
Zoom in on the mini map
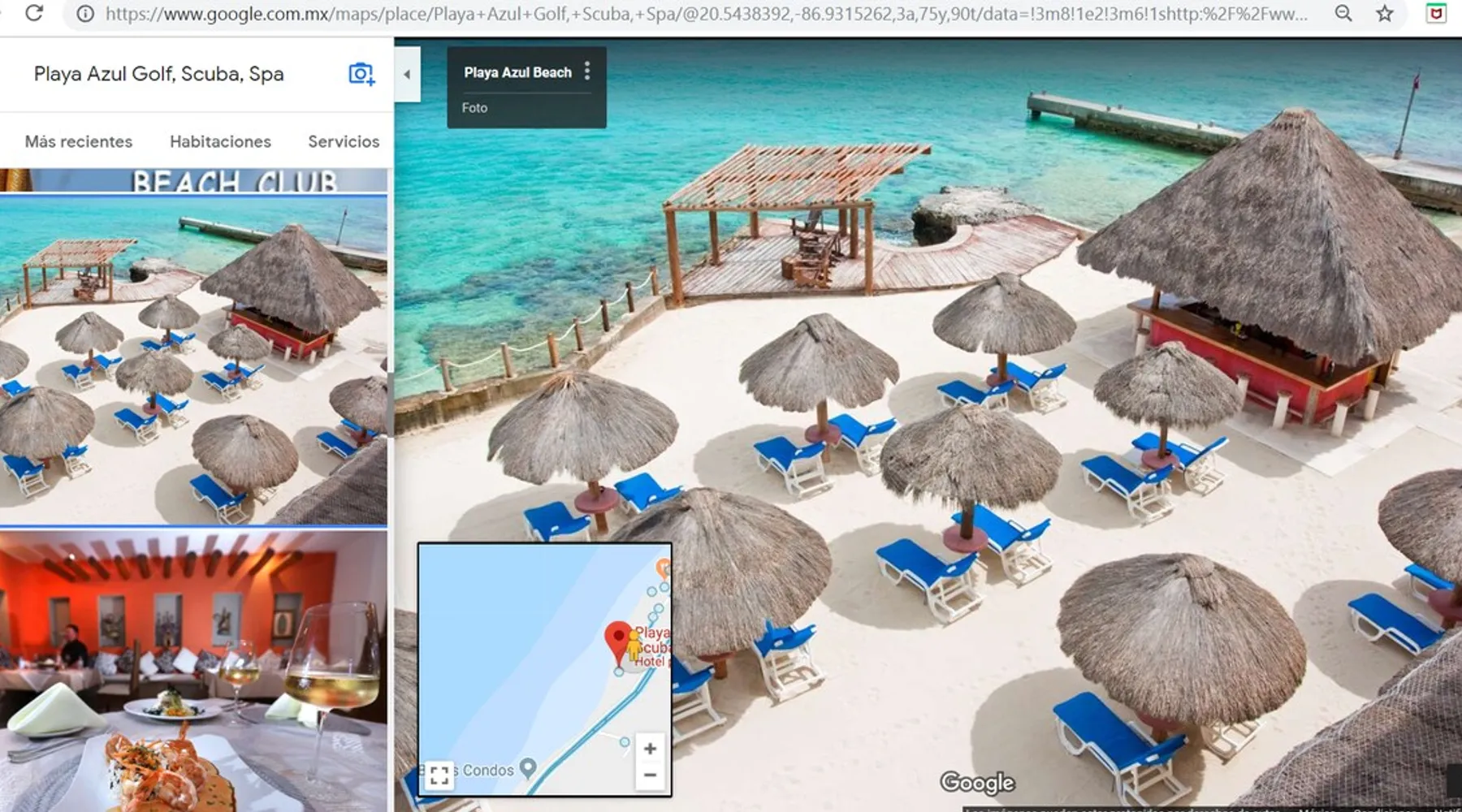[x=650, y=748]
